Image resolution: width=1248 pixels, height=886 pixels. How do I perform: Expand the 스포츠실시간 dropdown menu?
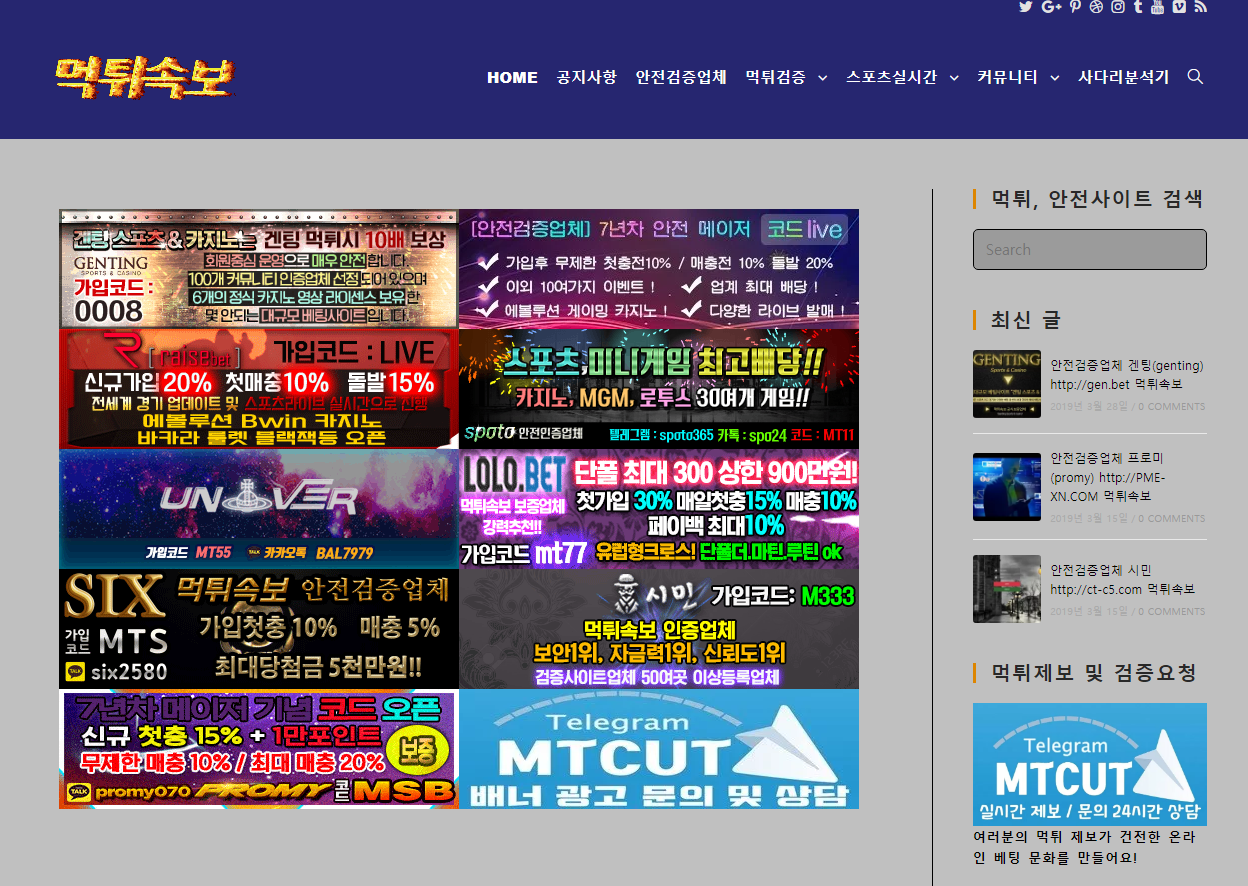(902, 77)
